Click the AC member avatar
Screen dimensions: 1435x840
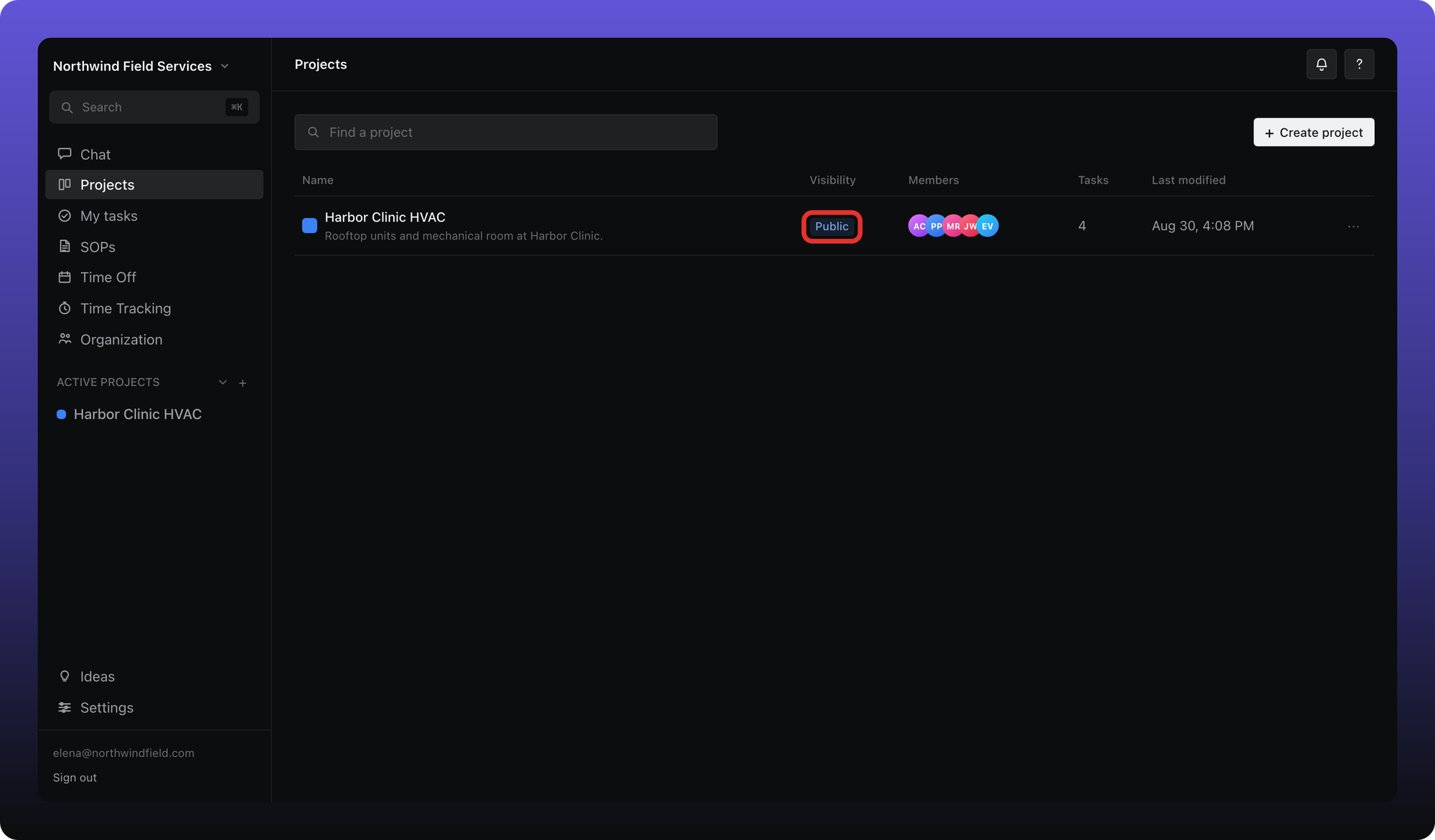pos(918,226)
